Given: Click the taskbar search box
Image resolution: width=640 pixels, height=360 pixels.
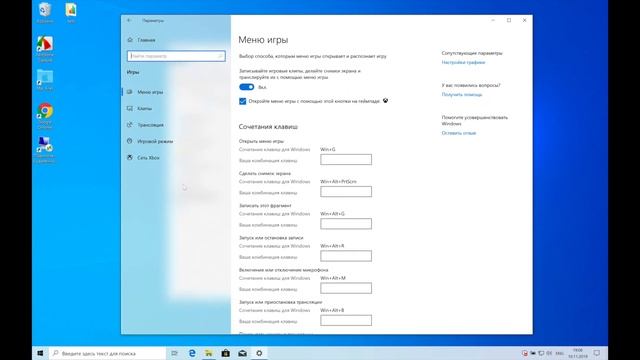Looking at the screenshot, I should tap(107, 353).
